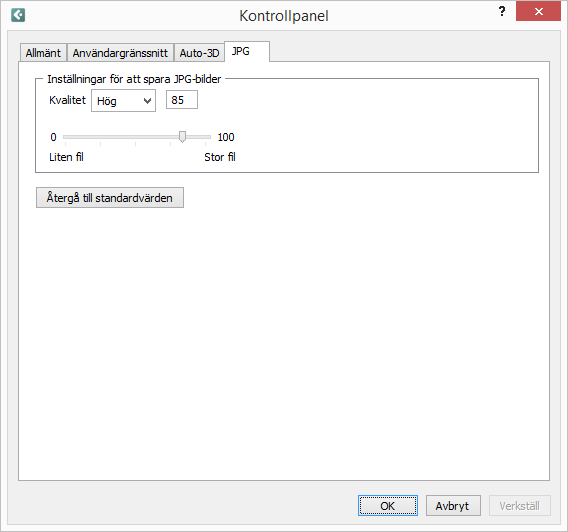This screenshot has height=532, width=568.
Task: Click the Stor fil label
Action: pyautogui.click(x=220, y=157)
